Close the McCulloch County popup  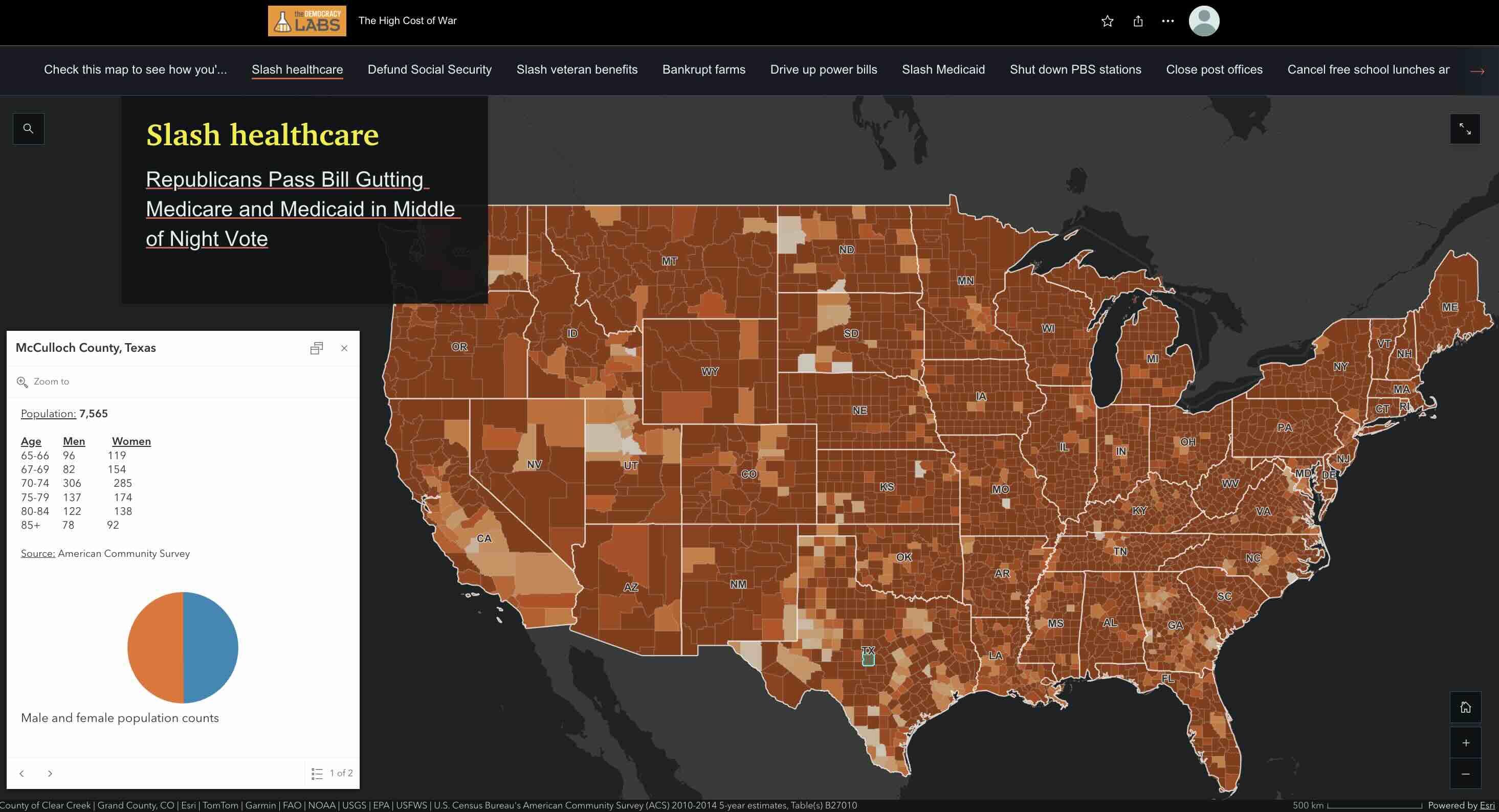344,348
